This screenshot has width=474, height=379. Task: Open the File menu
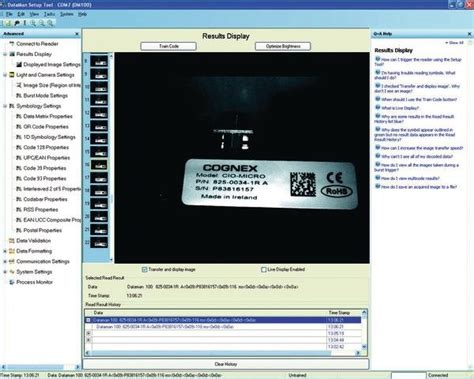9,14
